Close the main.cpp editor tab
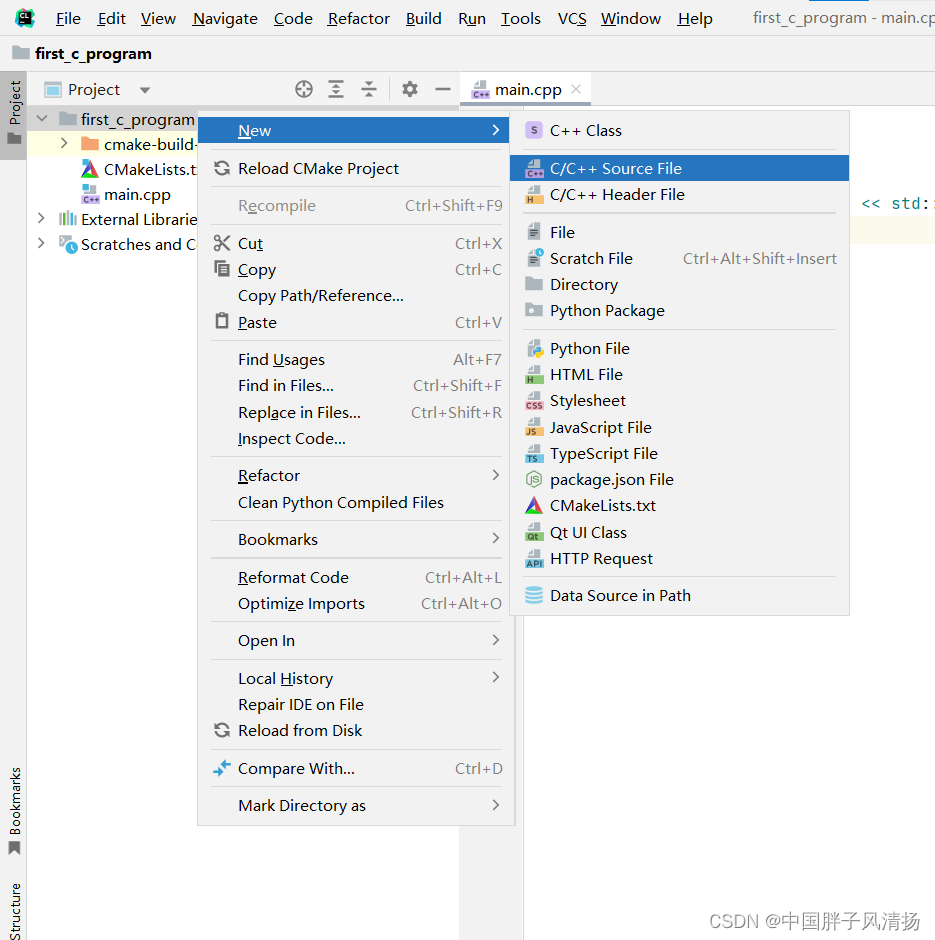This screenshot has height=940, width=935. pyautogui.click(x=576, y=89)
